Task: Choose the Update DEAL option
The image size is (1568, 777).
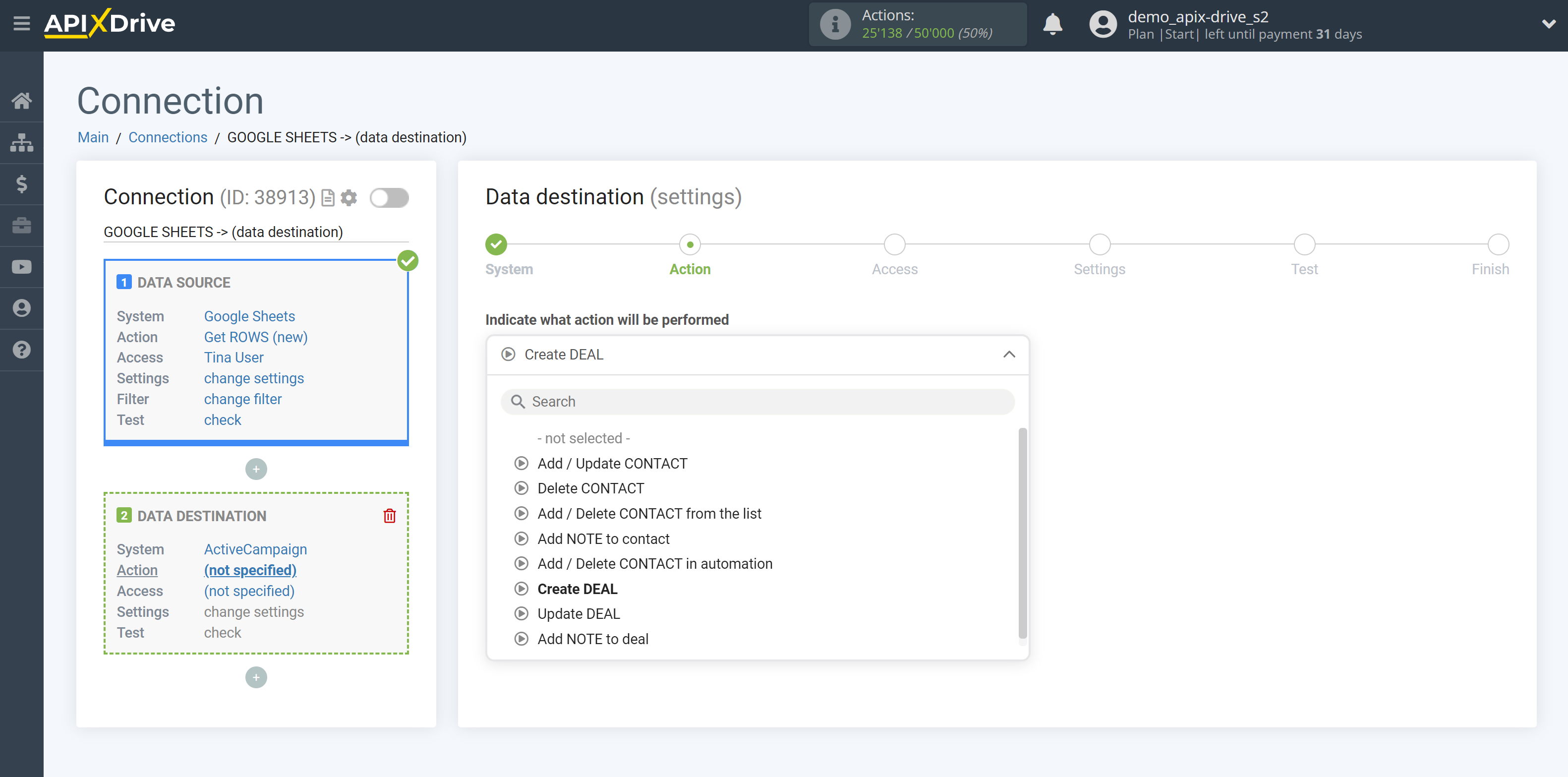Action: (x=578, y=614)
